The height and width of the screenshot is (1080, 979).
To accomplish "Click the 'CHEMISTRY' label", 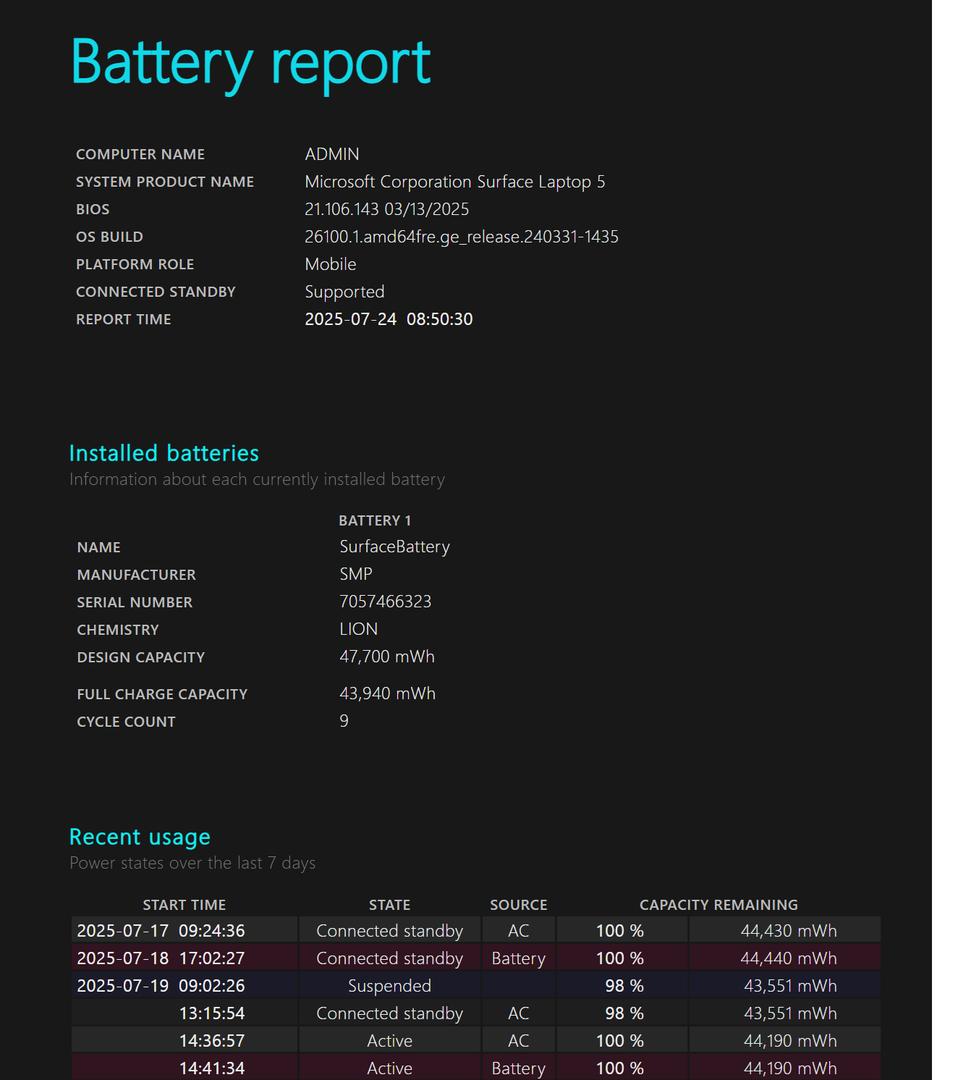I will click(x=118, y=630).
